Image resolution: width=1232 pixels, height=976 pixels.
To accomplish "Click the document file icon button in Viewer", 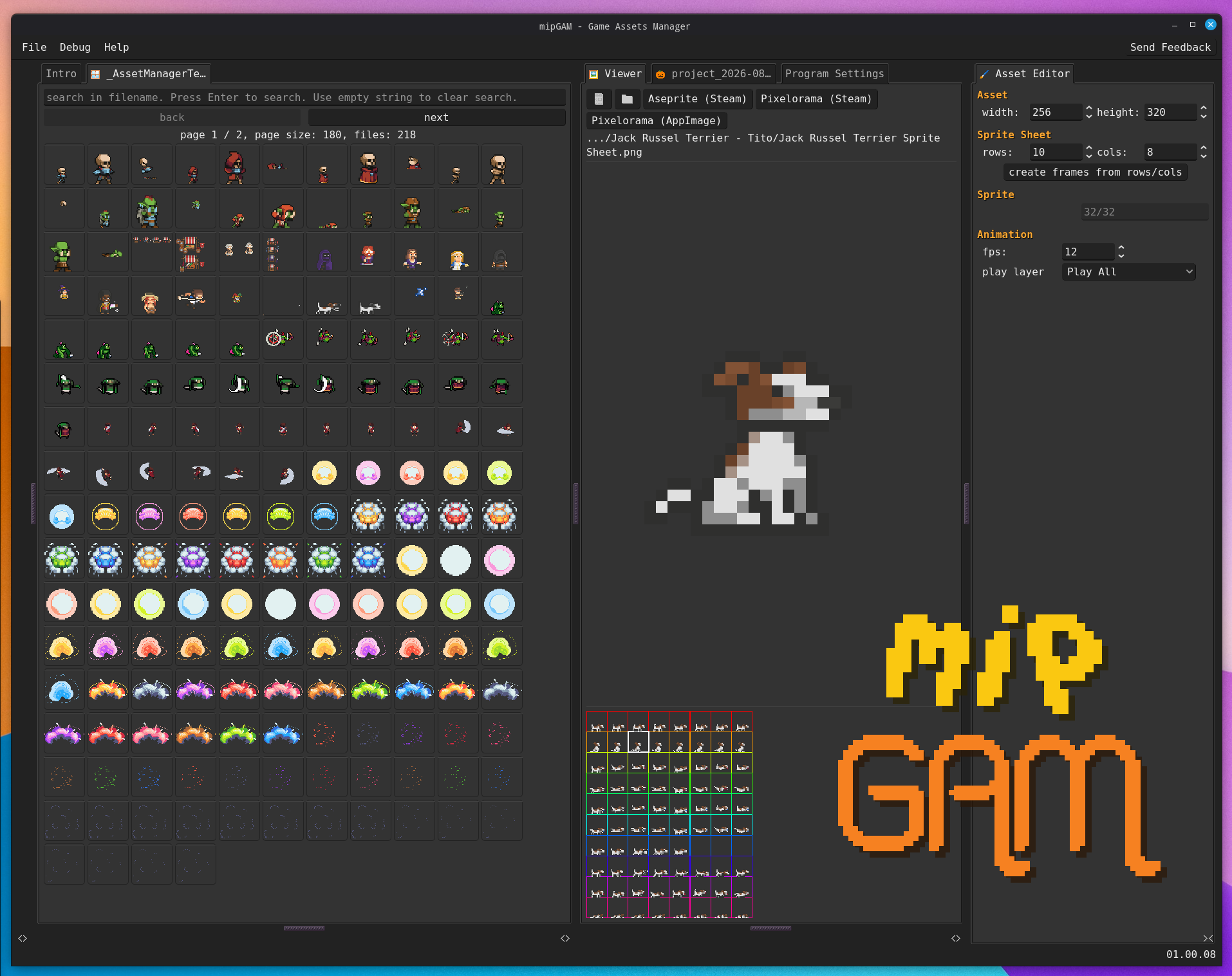I will (x=599, y=98).
